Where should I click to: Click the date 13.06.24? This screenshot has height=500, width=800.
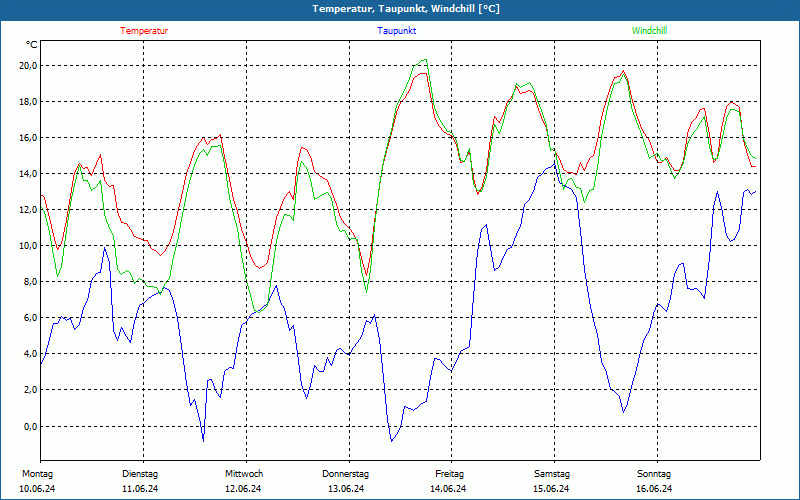[x=346, y=489]
